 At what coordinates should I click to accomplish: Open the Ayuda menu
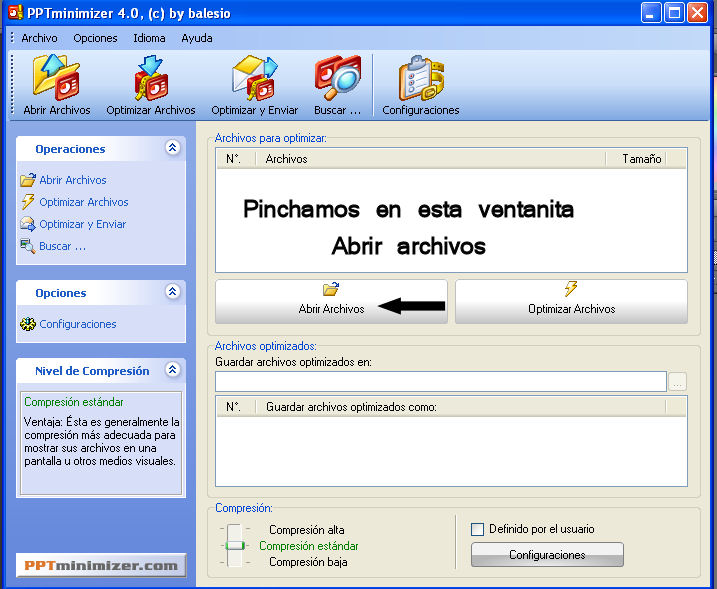197,38
